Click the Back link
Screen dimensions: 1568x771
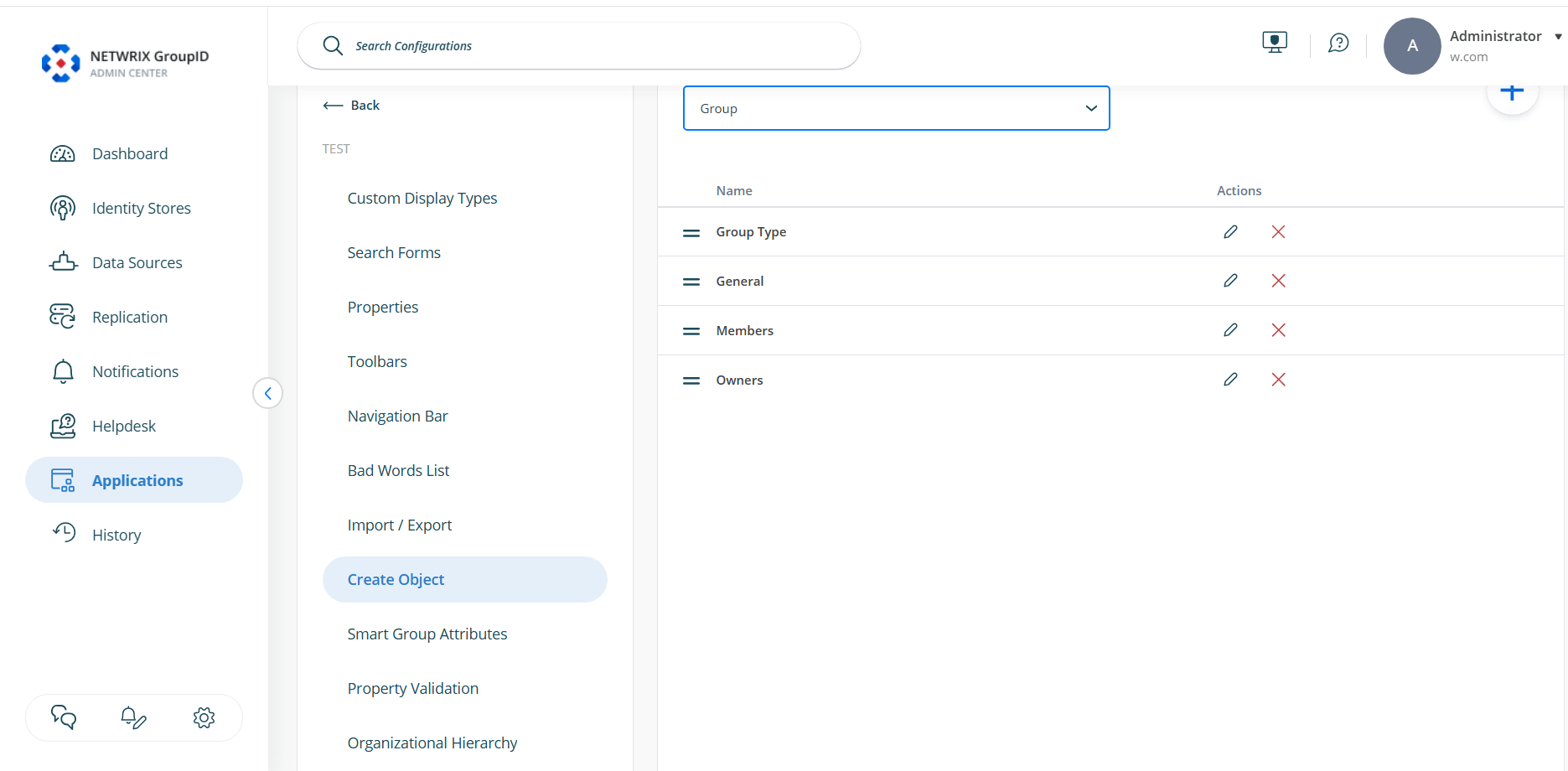(x=351, y=105)
